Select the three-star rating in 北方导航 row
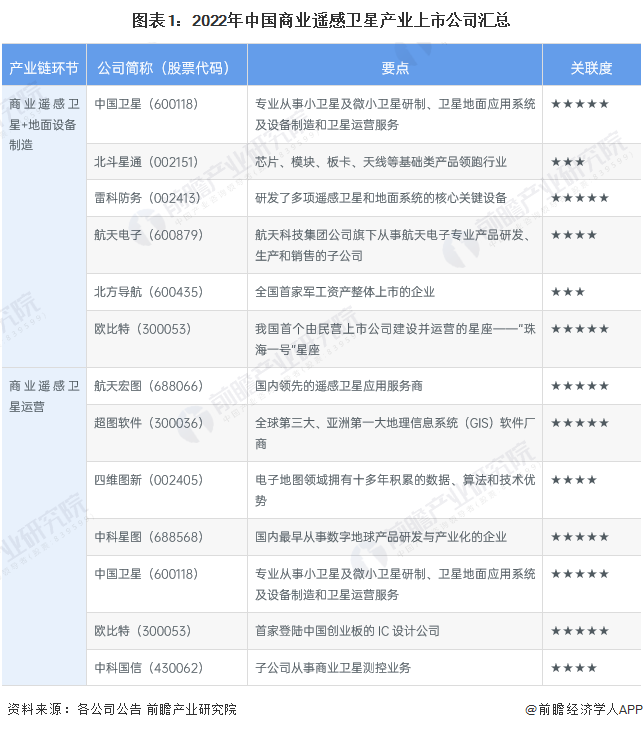The width and height of the screenshot is (643, 730). click(x=568, y=292)
